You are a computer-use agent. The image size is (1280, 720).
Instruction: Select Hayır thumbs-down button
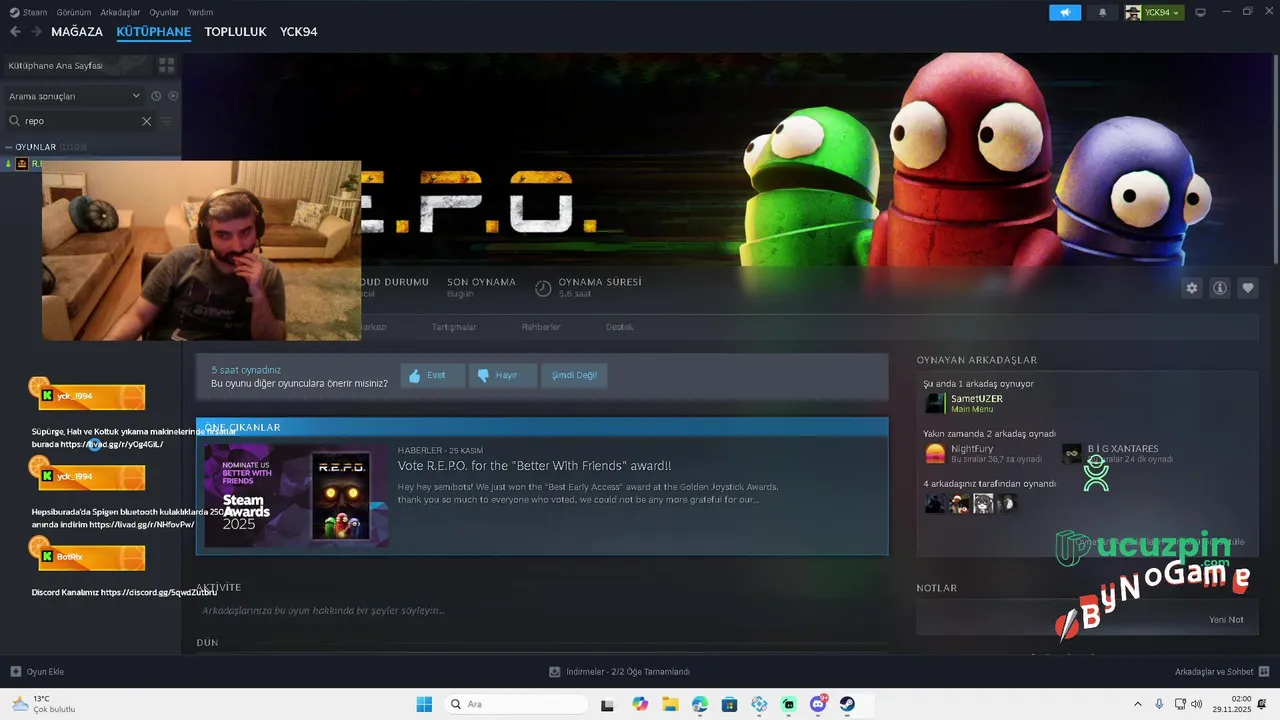pos(503,375)
